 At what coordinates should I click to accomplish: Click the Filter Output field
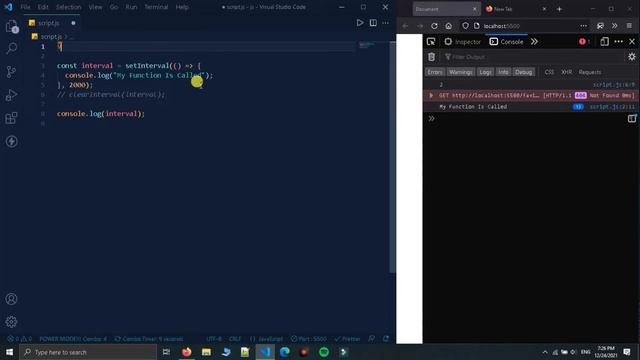533,57
